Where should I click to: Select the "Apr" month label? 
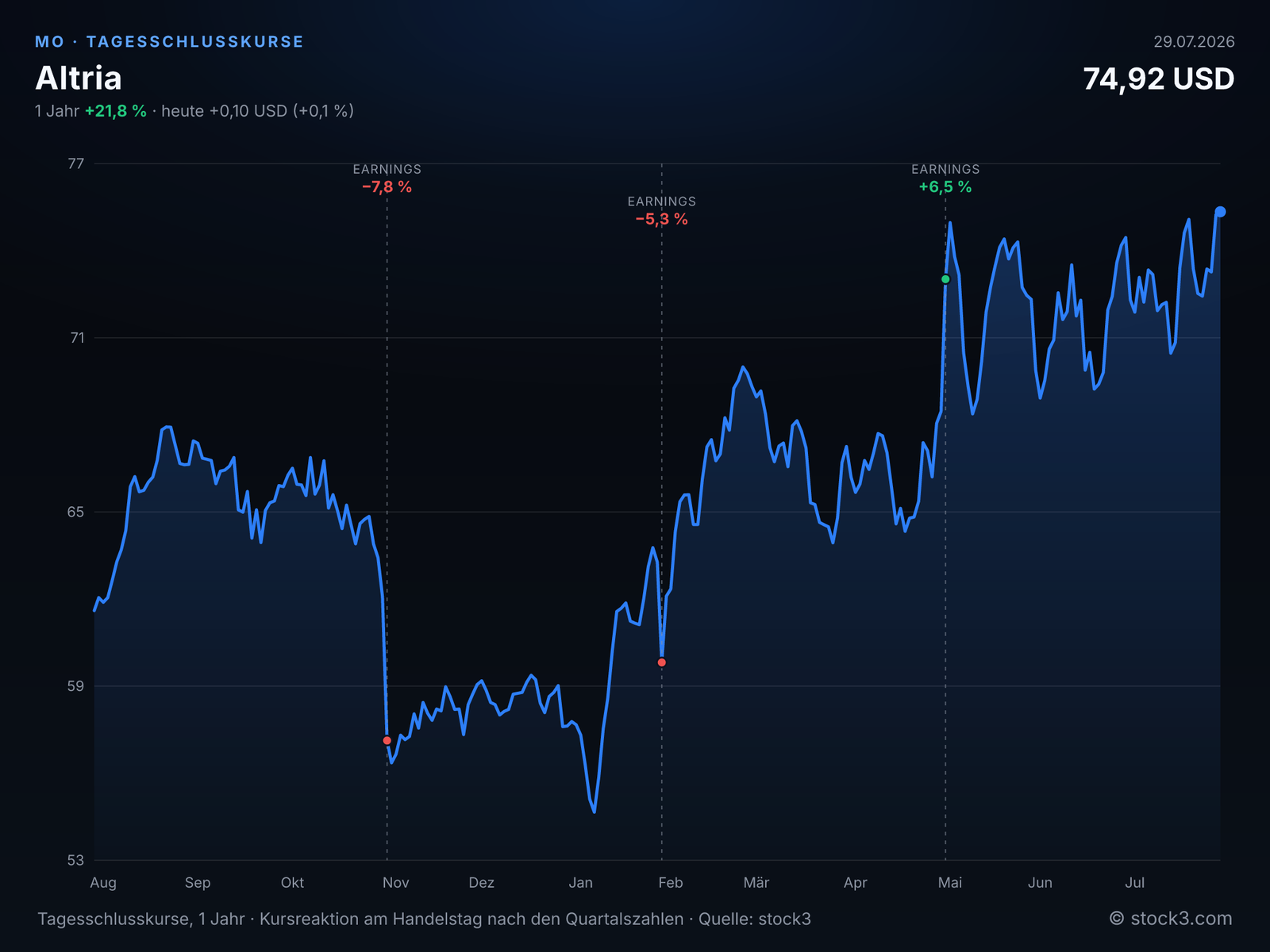(x=856, y=883)
